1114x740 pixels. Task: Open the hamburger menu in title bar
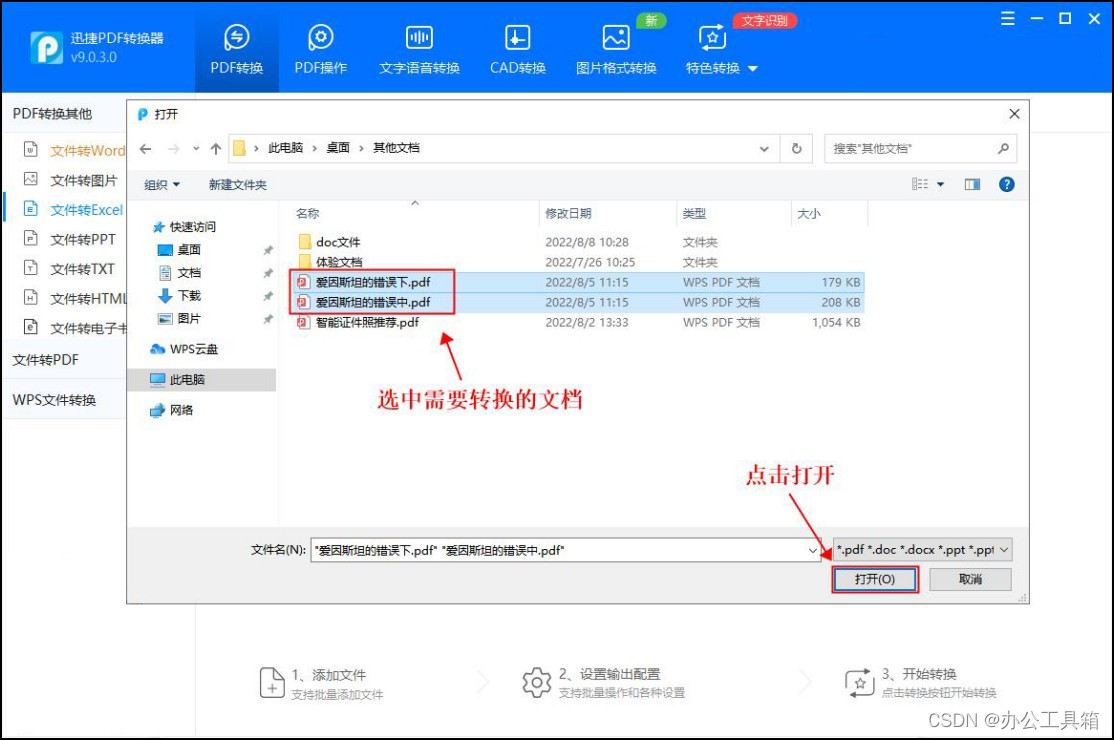coord(1007,18)
